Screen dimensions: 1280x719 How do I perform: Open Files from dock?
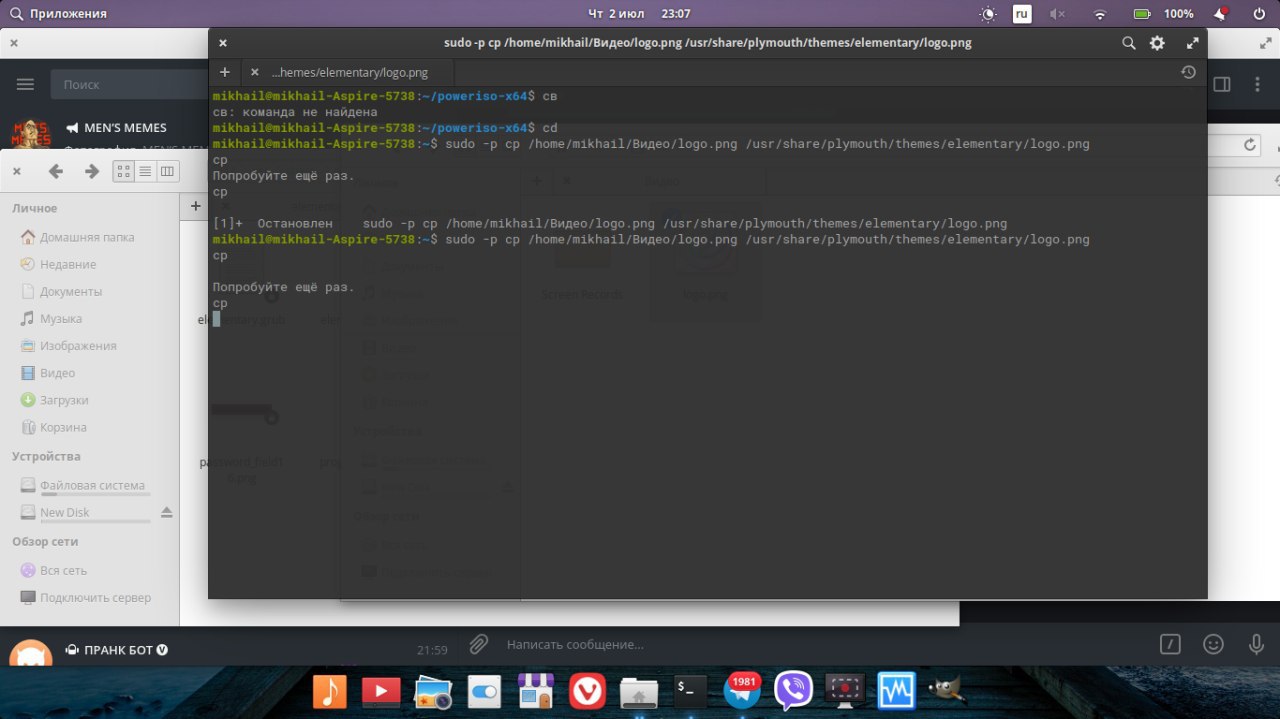(639, 691)
